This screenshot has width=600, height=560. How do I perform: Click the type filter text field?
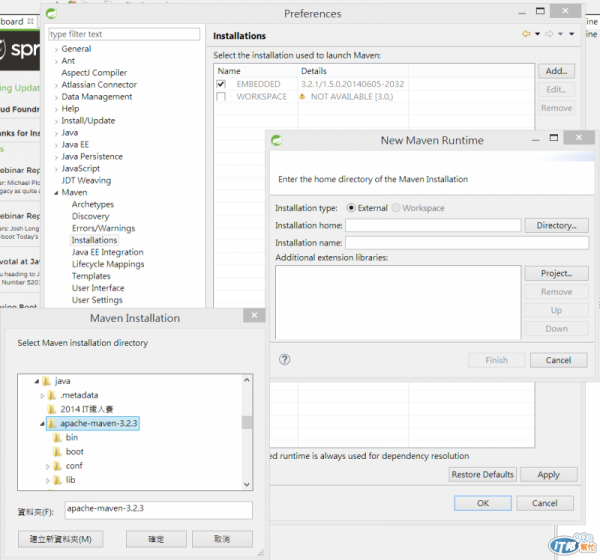pyautogui.click(x=124, y=34)
